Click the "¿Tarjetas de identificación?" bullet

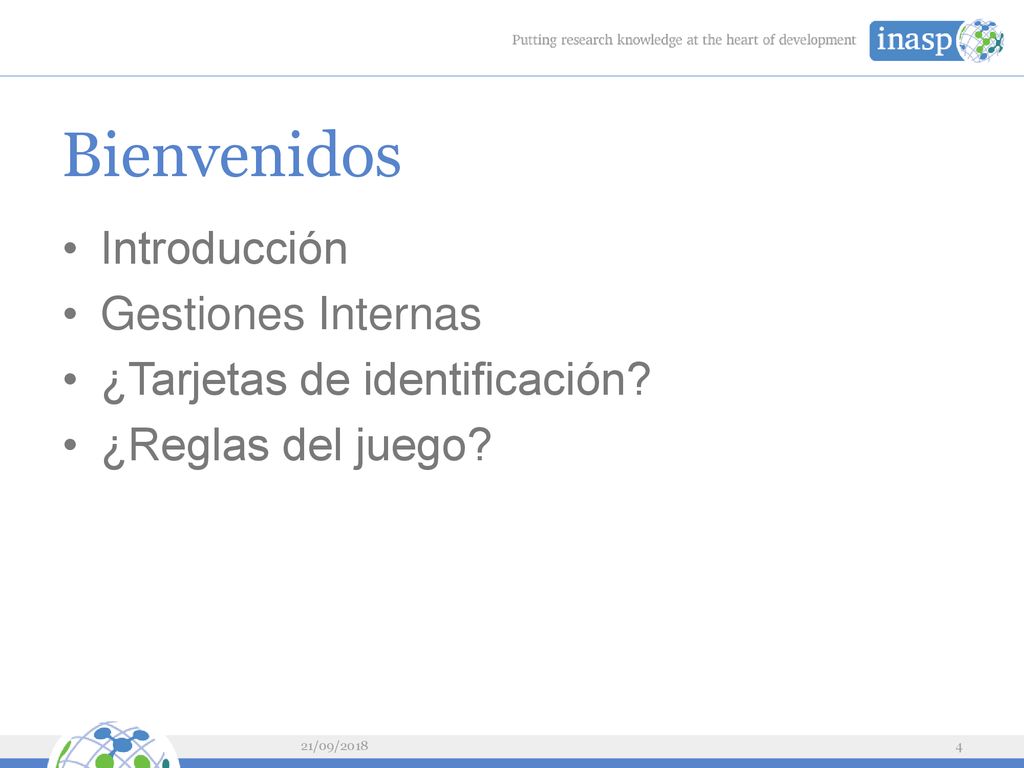point(377,380)
